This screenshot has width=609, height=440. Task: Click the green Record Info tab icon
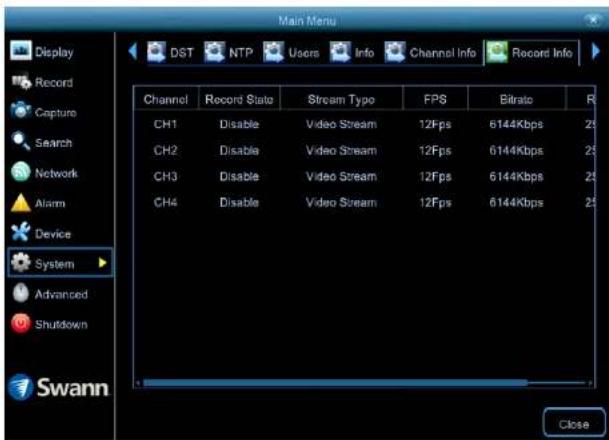[x=497, y=52]
